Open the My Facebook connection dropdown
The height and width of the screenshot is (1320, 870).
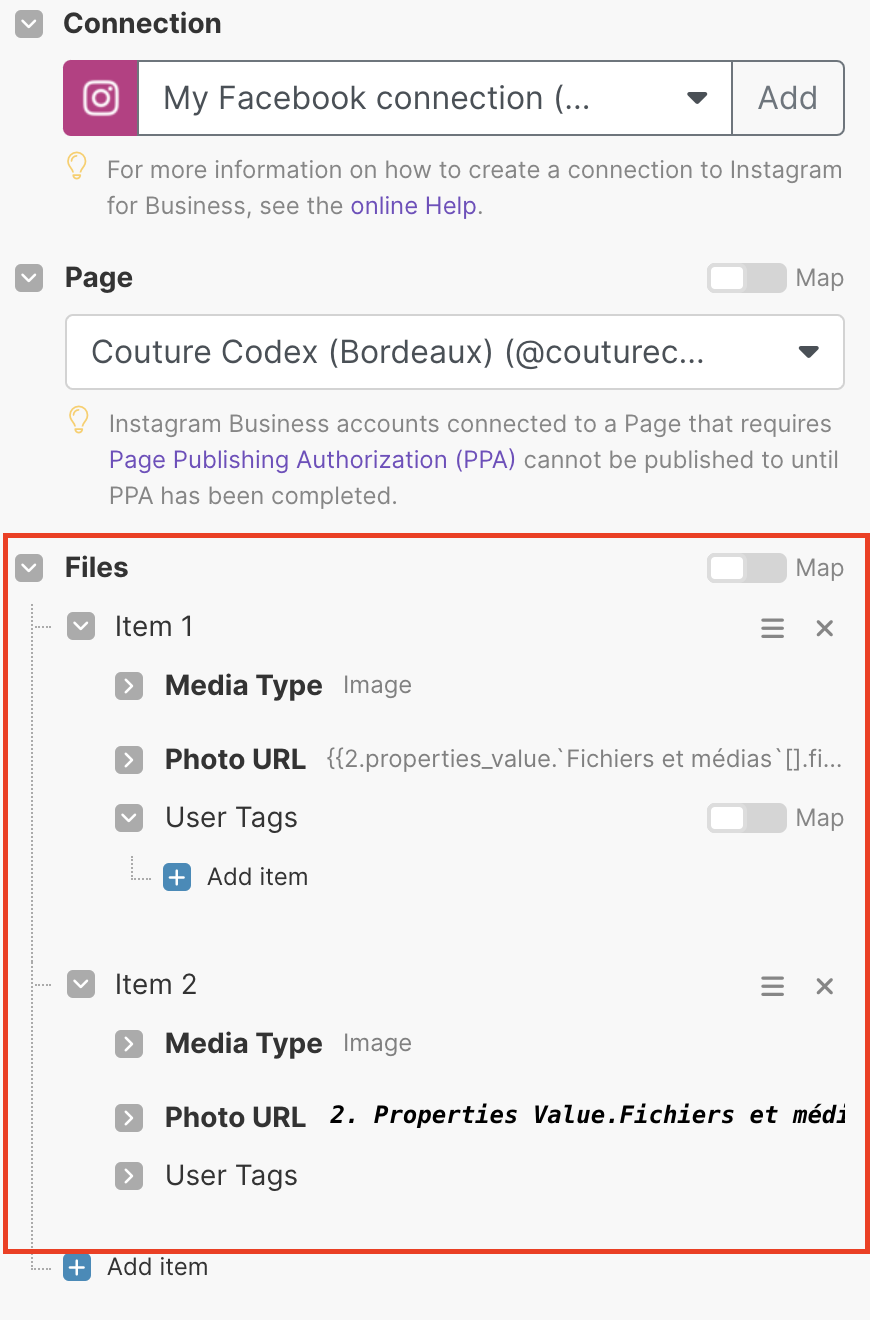(435, 98)
